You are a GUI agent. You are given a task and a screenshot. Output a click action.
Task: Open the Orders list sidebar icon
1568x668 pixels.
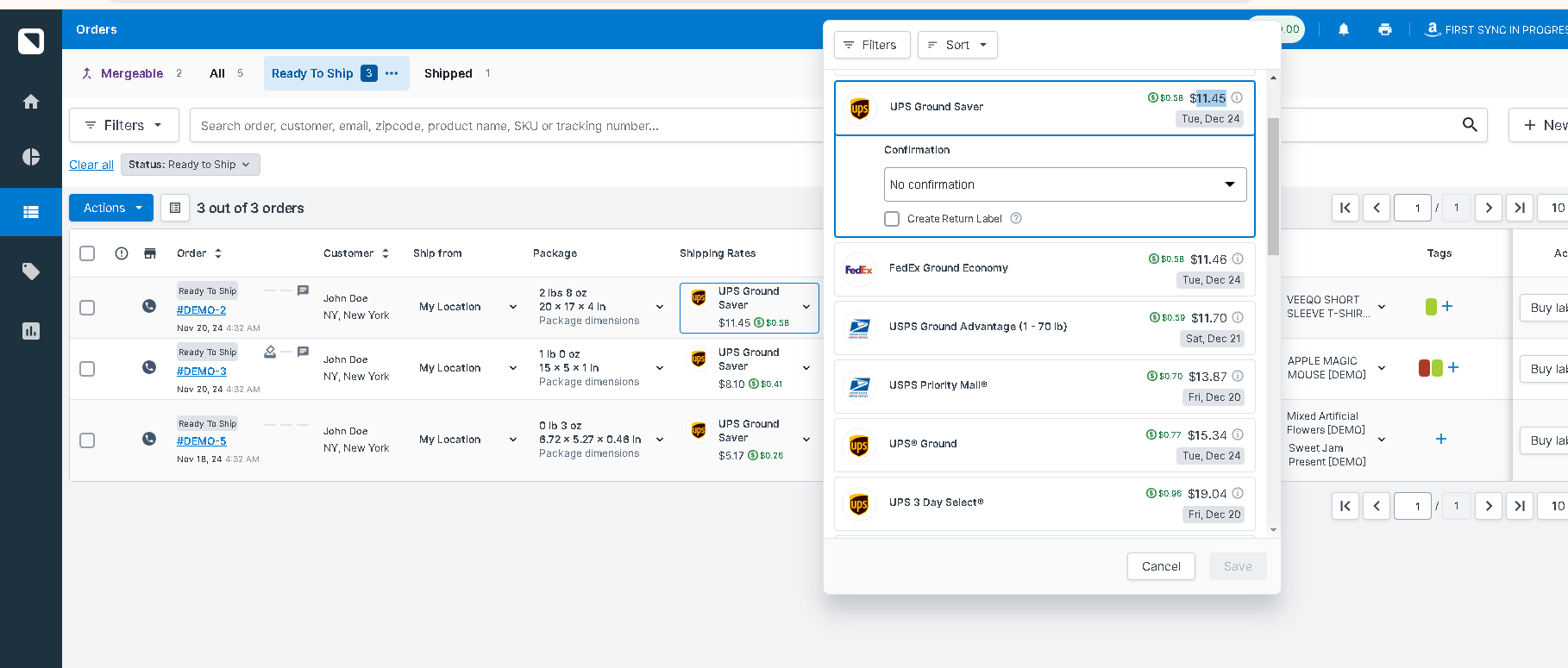[x=31, y=212]
